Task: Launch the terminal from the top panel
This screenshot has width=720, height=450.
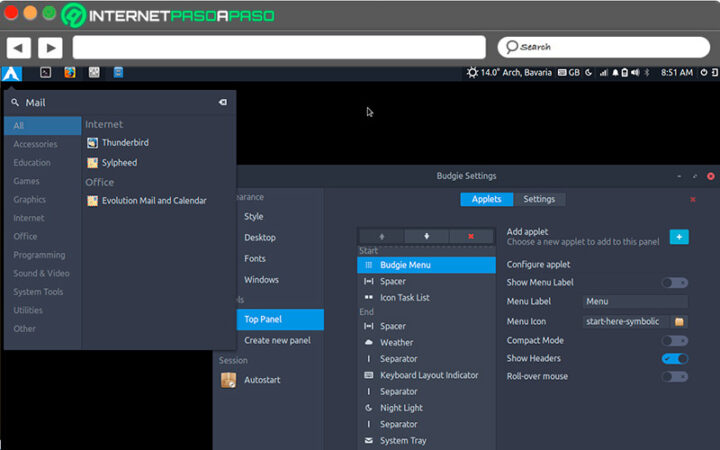Action: point(45,72)
